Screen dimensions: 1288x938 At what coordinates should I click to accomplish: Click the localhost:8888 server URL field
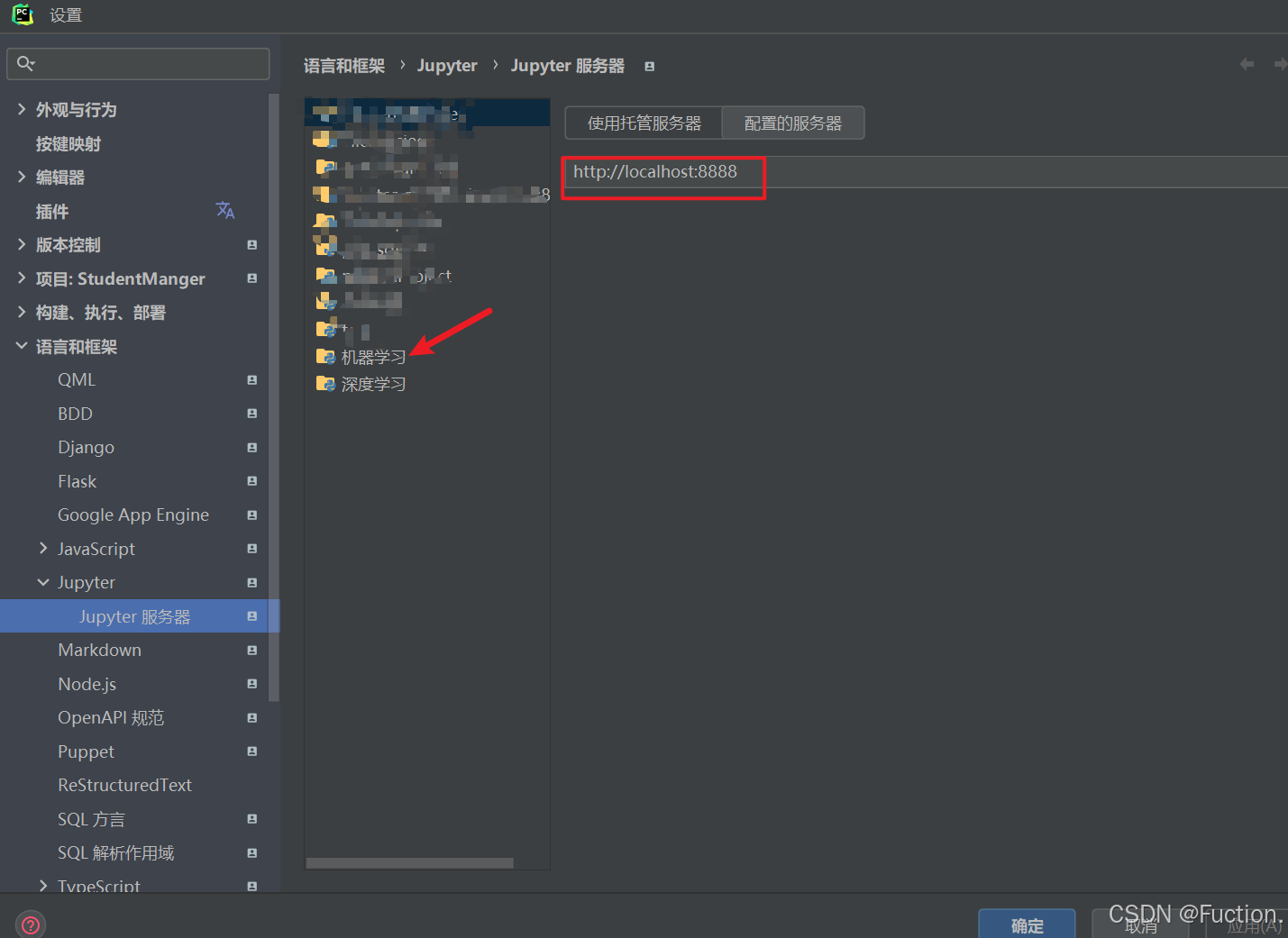(x=925, y=172)
